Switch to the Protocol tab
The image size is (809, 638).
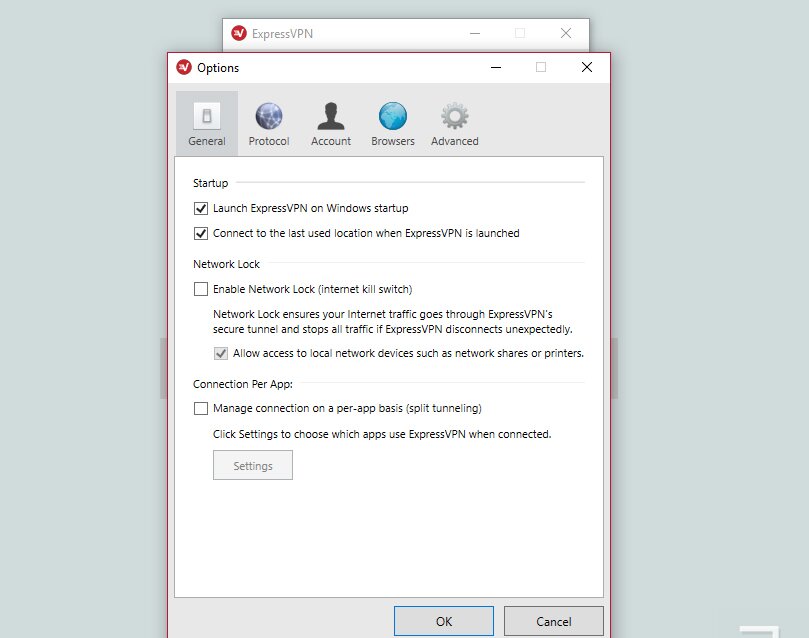(269, 124)
